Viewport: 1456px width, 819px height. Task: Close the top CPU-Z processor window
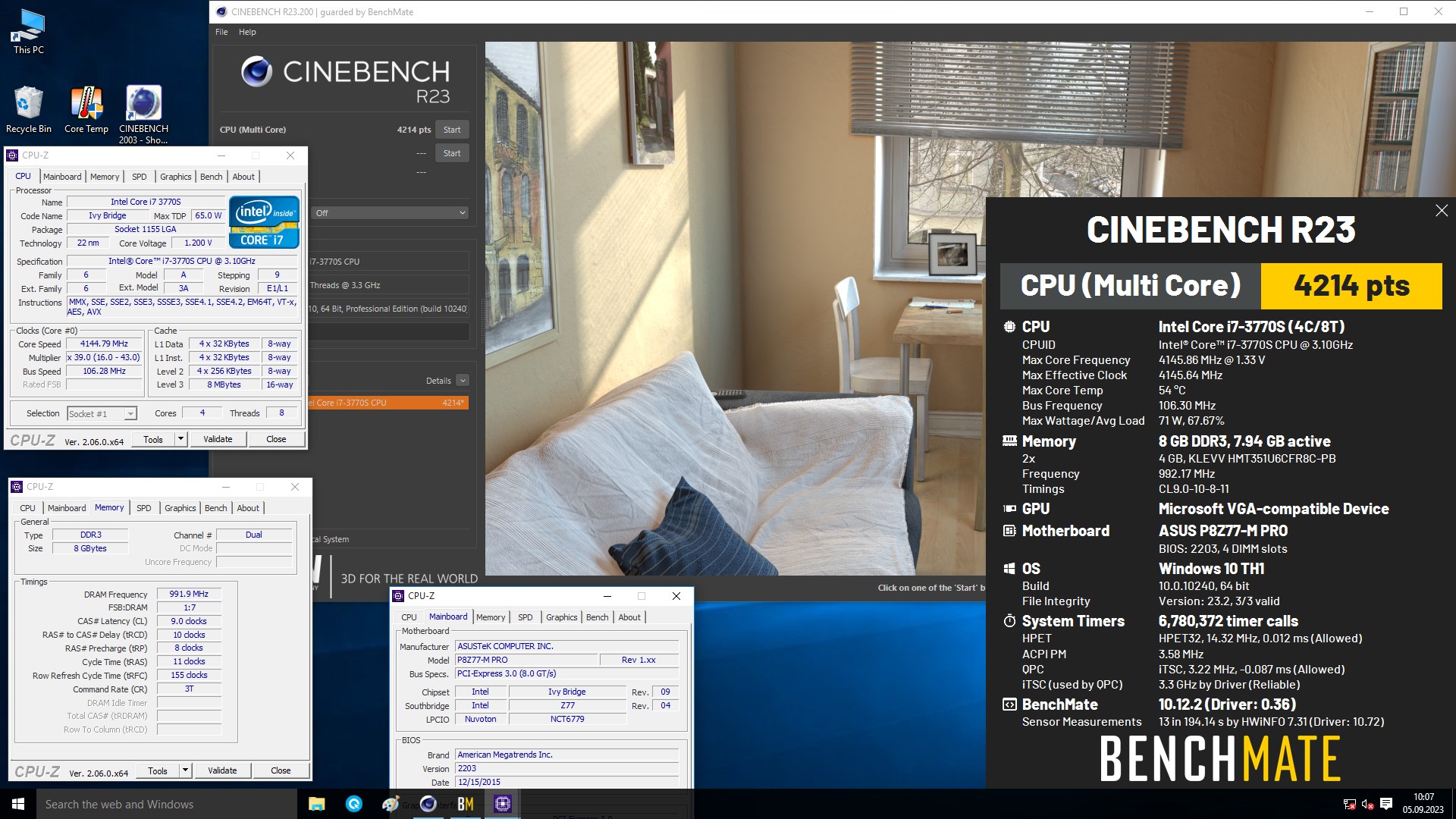pyautogui.click(x=290, y=155)
